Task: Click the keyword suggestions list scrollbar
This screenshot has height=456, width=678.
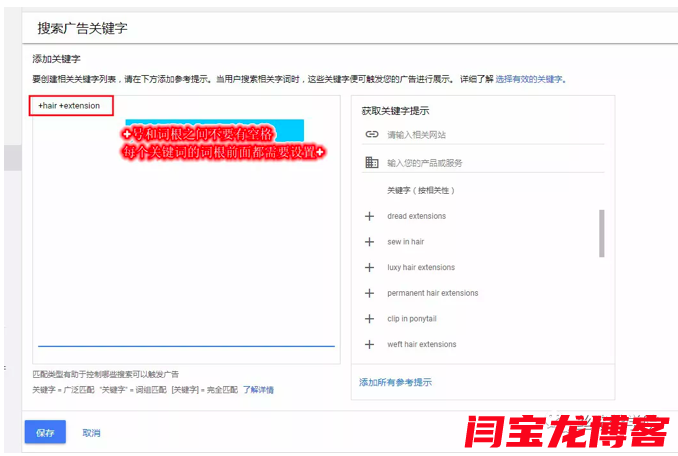Action: pos(601,234)
